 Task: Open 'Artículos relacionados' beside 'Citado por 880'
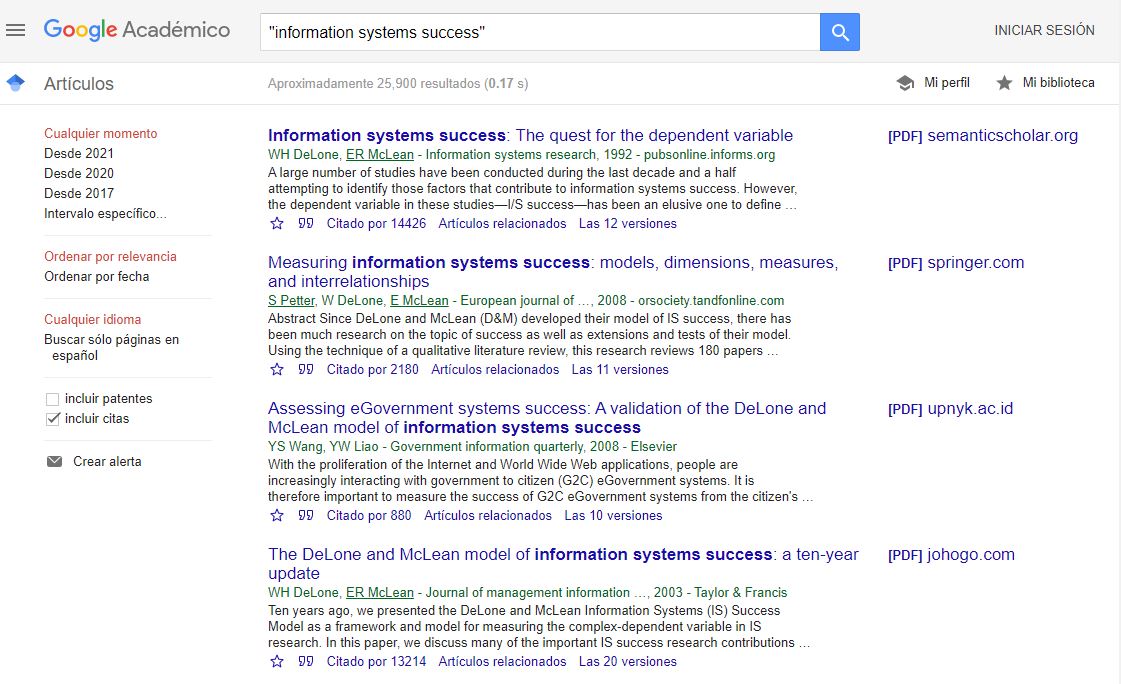point(488,515)
